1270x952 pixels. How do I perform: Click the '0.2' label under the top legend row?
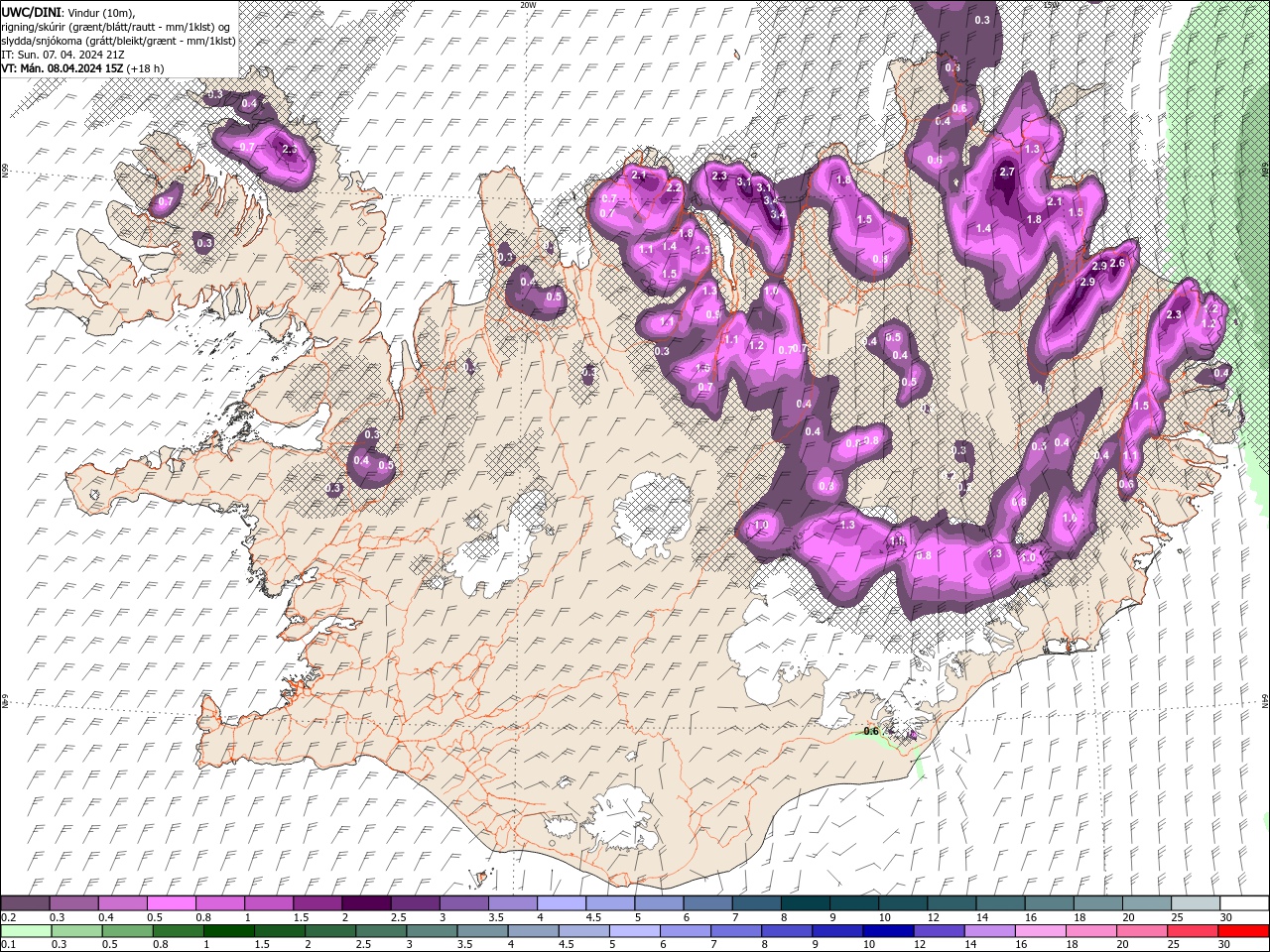pyautogui.click(x=9, y=917)
